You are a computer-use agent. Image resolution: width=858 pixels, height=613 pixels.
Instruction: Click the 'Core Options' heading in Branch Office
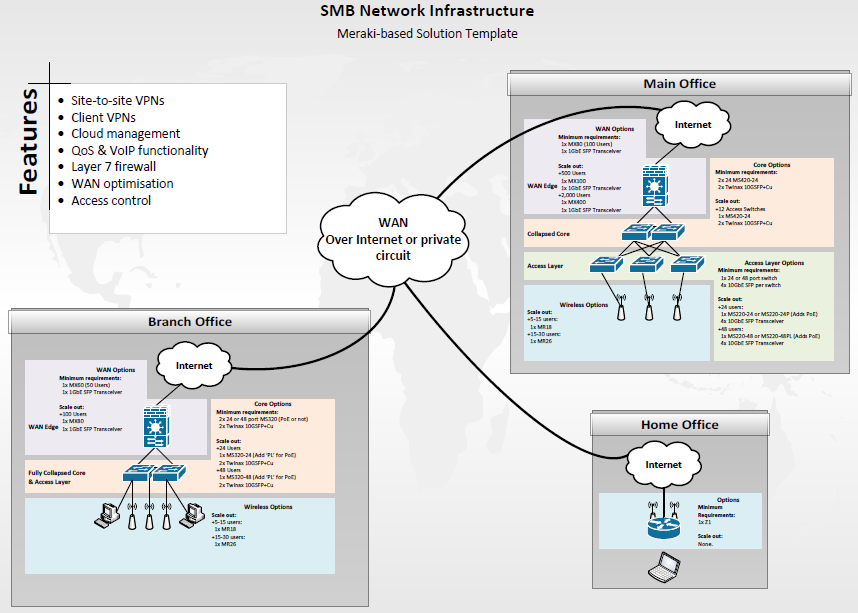point(273,404)
